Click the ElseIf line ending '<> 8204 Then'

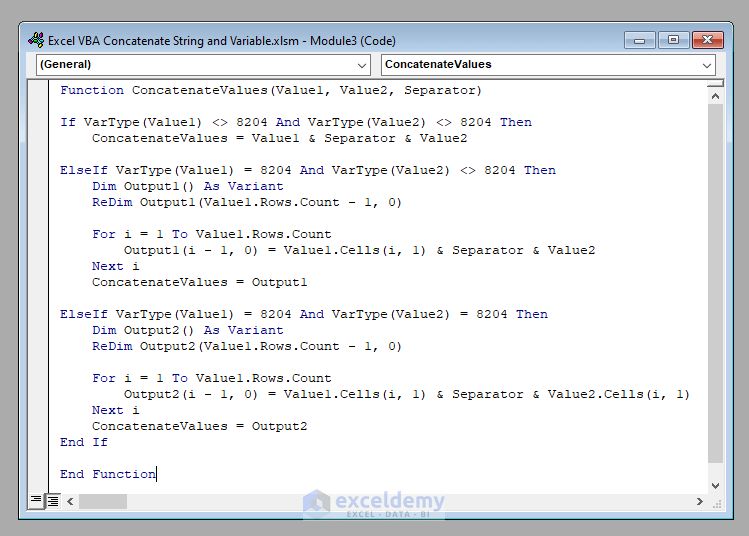[308, 170]
